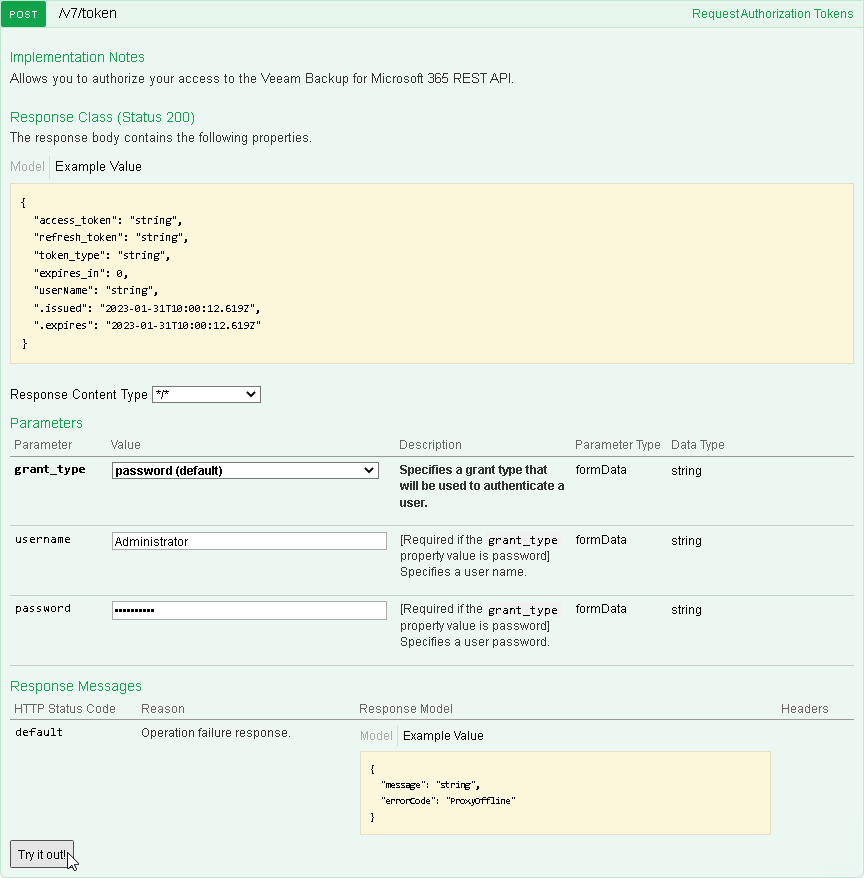Image resolution: width=864 pixels, height=878 pixels.
Task: Click the password description "Specifies a user password."
Action: pyautogui.click(x=475, y=642)
